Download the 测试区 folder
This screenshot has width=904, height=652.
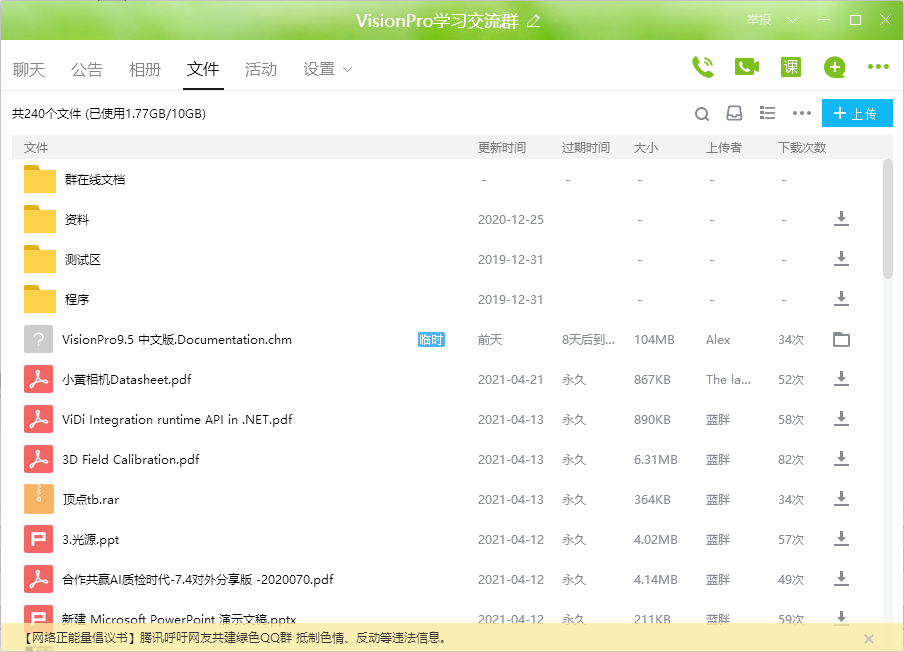click(841, 258)
